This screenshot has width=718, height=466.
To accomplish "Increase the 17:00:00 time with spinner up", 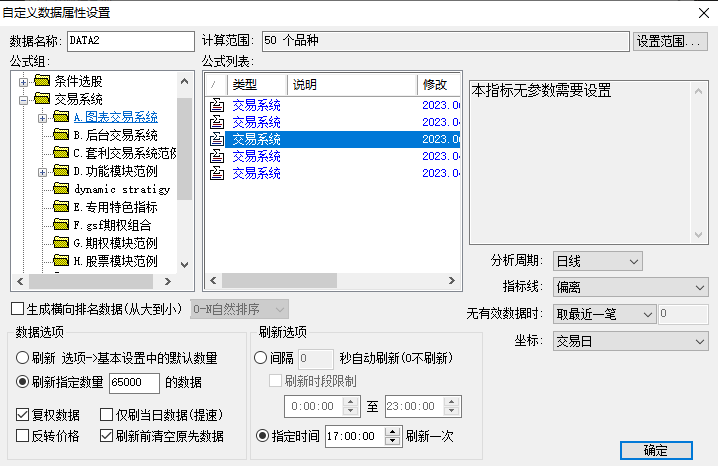I will point(392,432).
